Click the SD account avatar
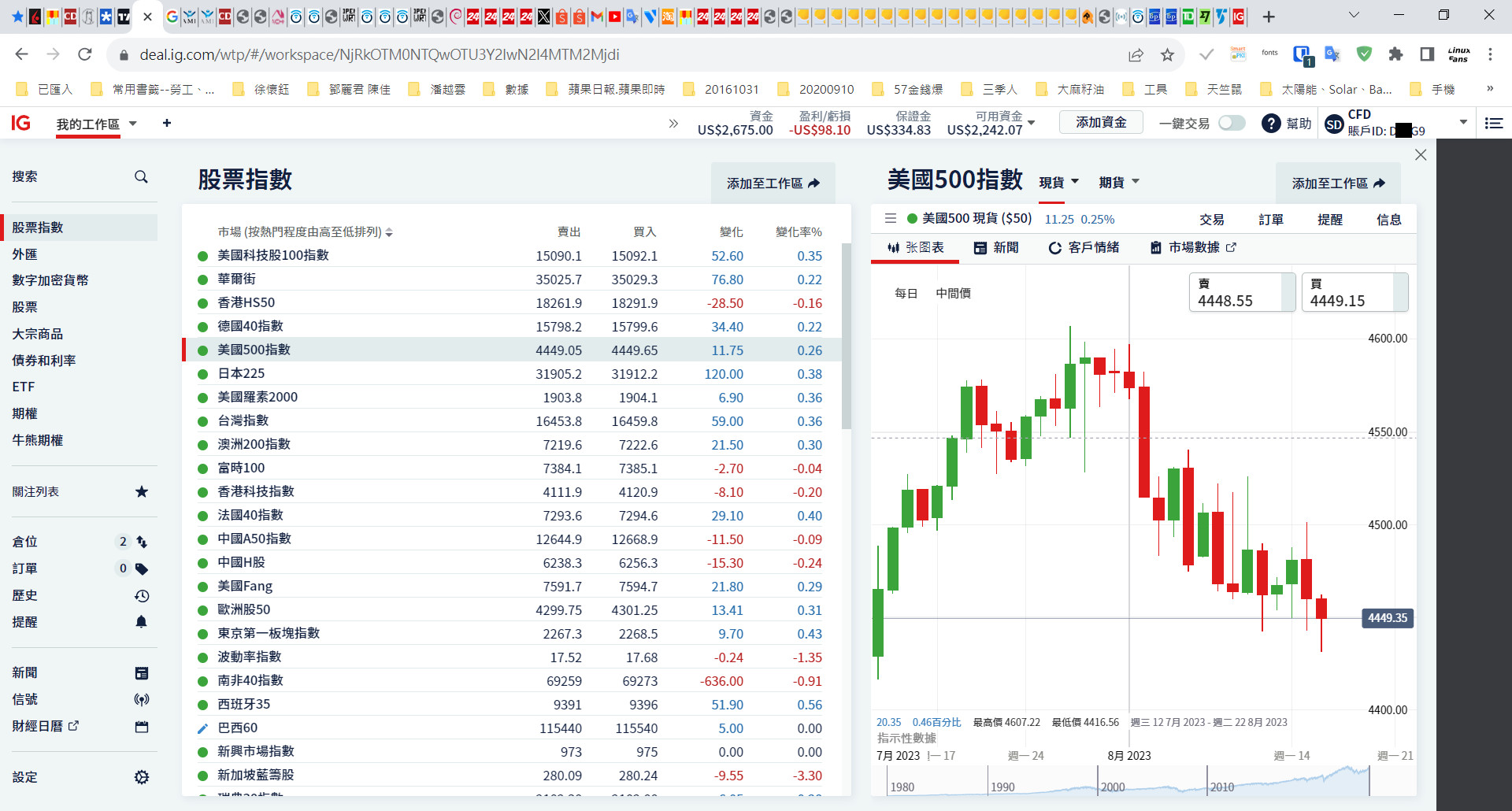This screenshot has height=811, width=1512. pyautogui.click(x=1334, y=124)
